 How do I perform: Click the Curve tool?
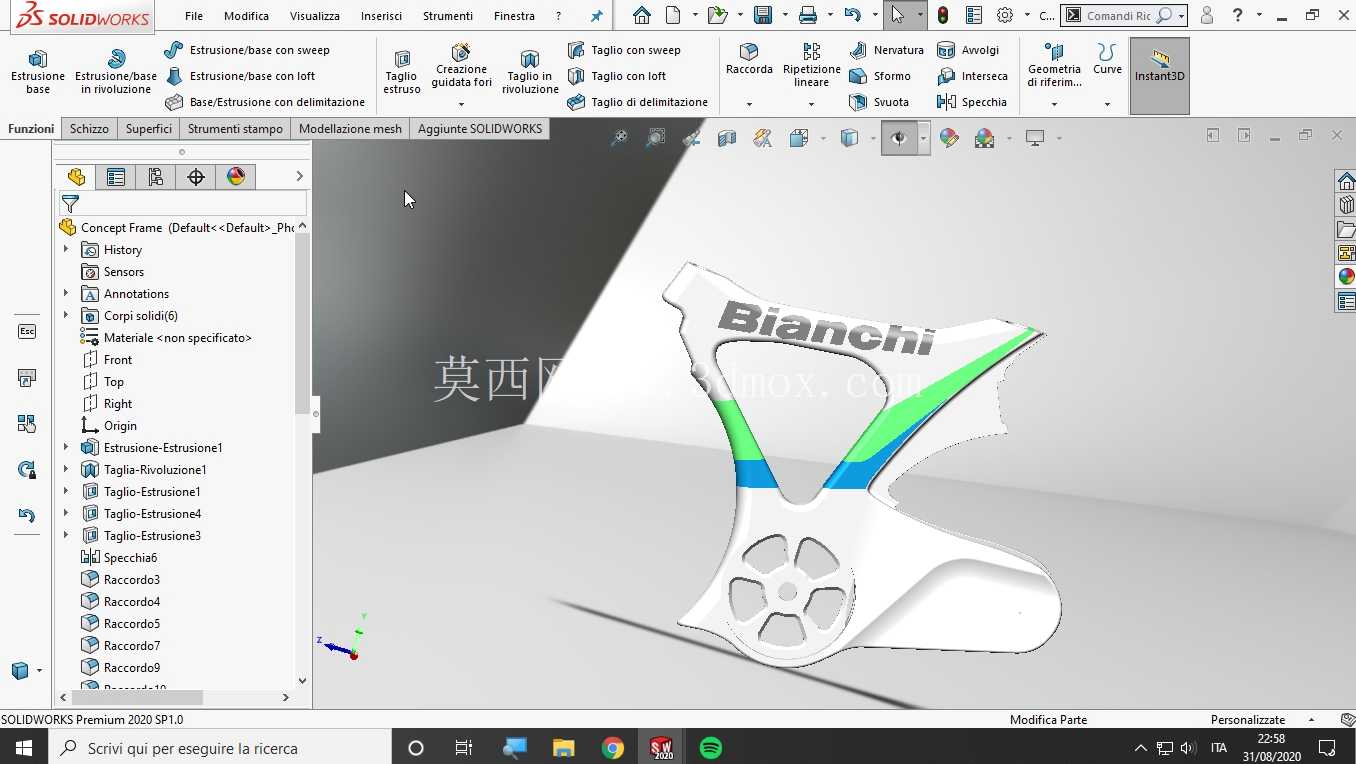click(x=1107, y=60)
